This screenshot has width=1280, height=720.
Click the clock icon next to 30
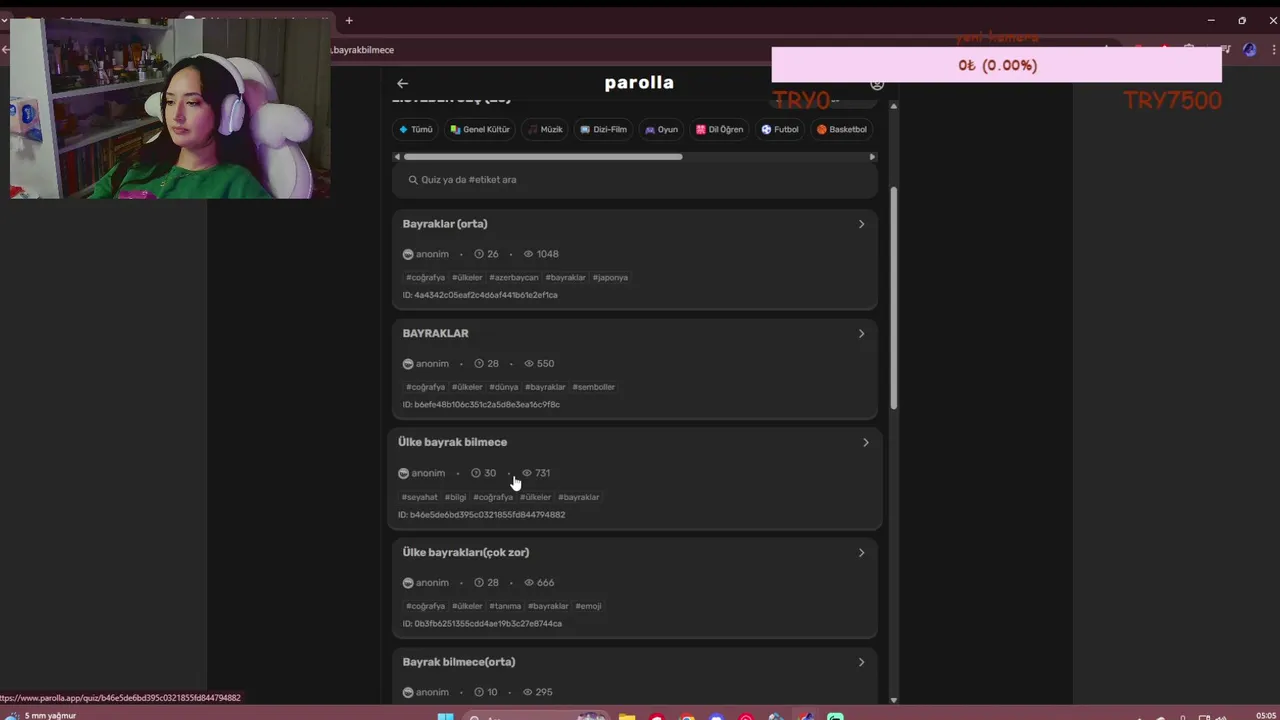pos(476,473)
